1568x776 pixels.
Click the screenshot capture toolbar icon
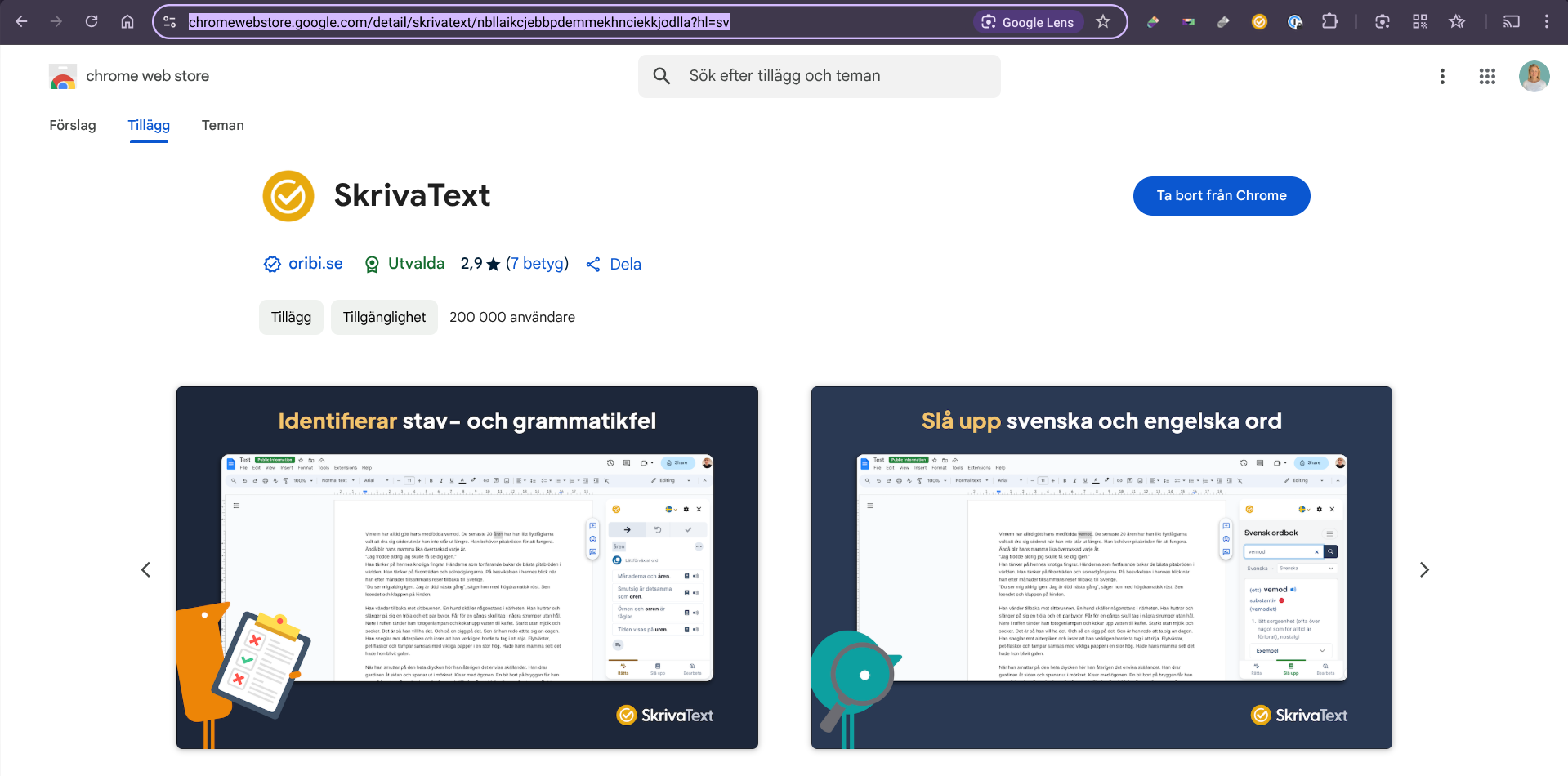coord(1383,22)
